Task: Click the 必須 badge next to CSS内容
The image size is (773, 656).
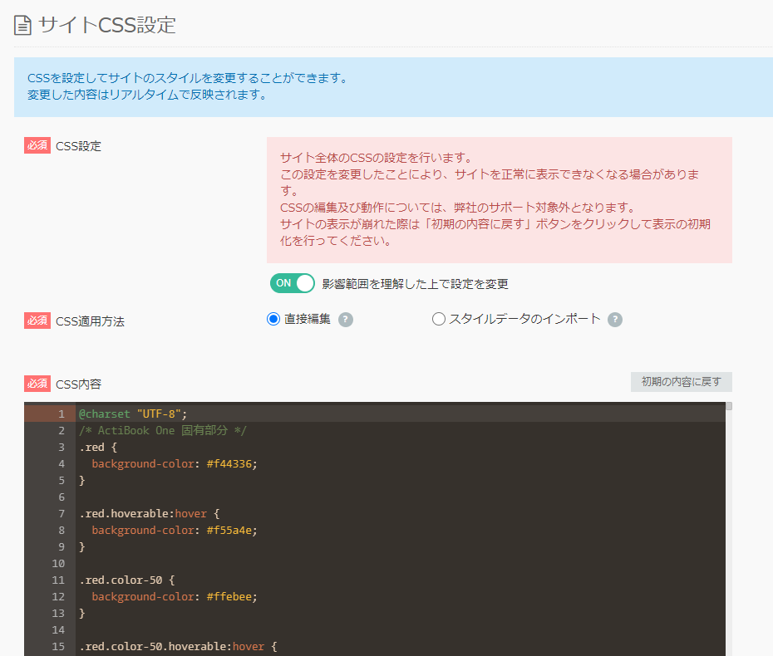Action: tap(37, 383)
